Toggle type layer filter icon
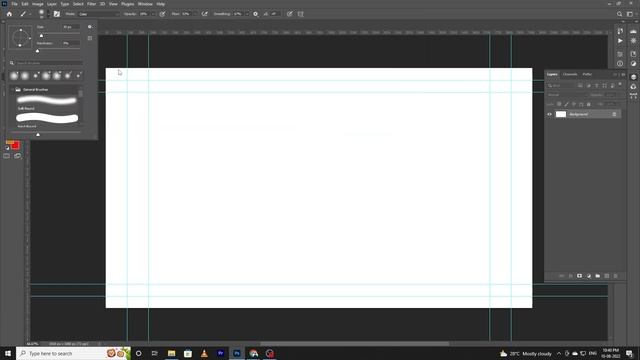 tap(596, 86)
